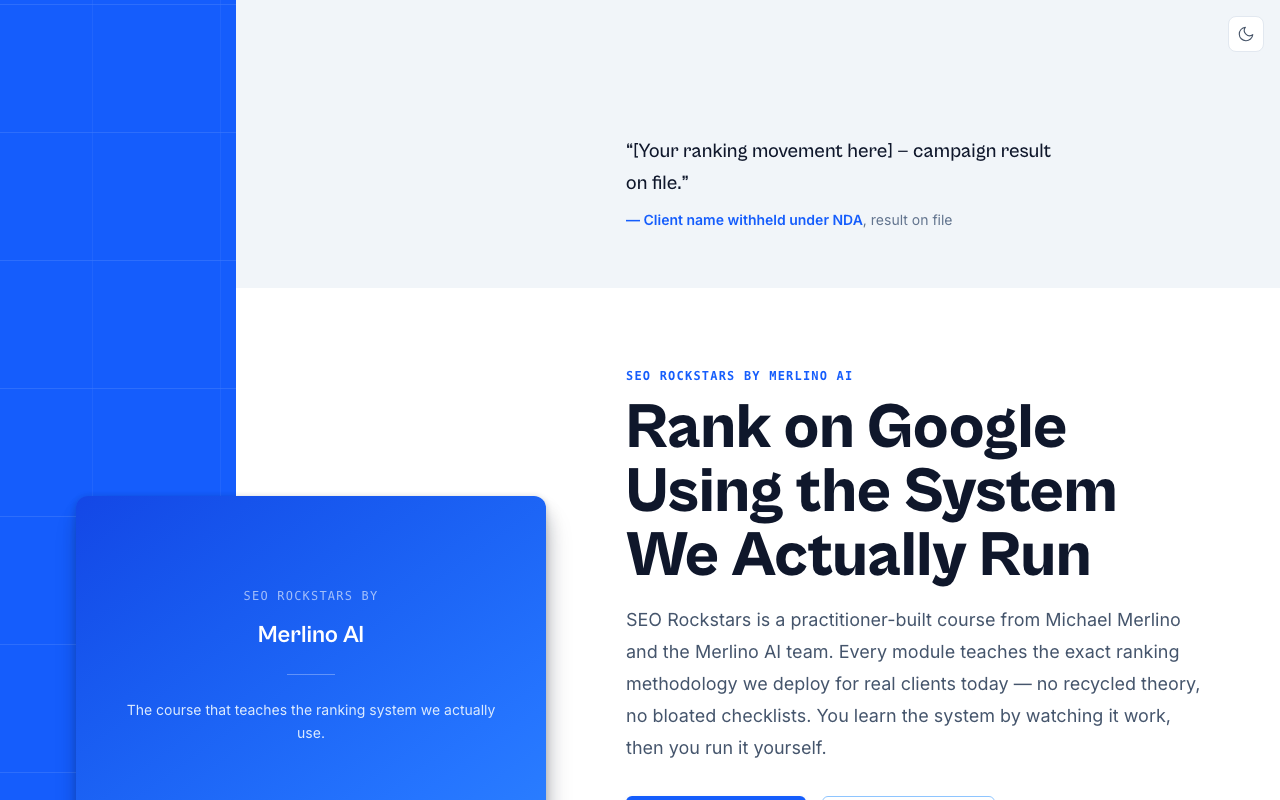Image resolution: width=1280 pixels, height=800 pixels.
Task: Toggle dark mode with the moon icon
Action: point(1246,34)
